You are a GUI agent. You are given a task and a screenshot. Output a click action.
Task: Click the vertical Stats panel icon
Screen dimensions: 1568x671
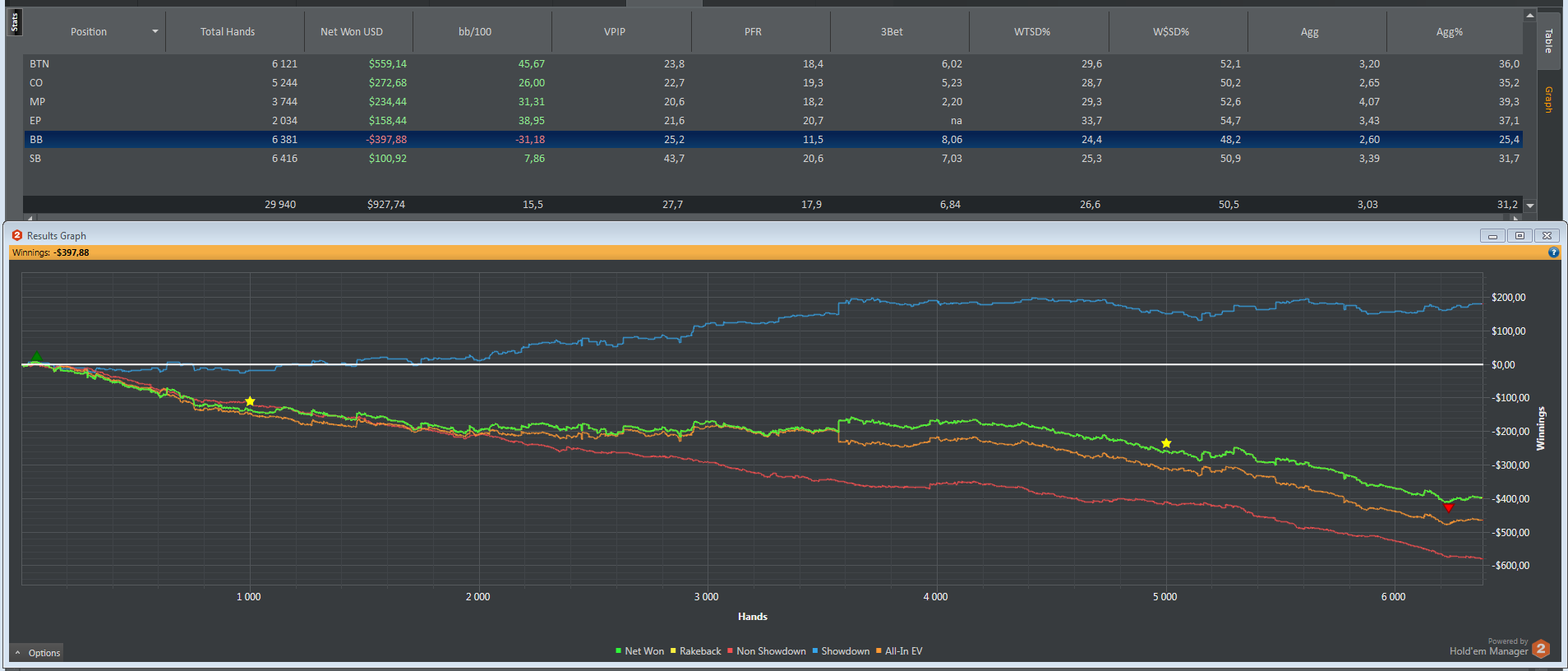point(14,22)
